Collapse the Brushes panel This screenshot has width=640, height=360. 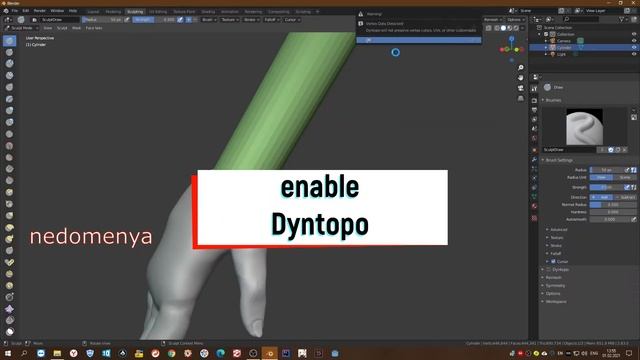[553, 100]
